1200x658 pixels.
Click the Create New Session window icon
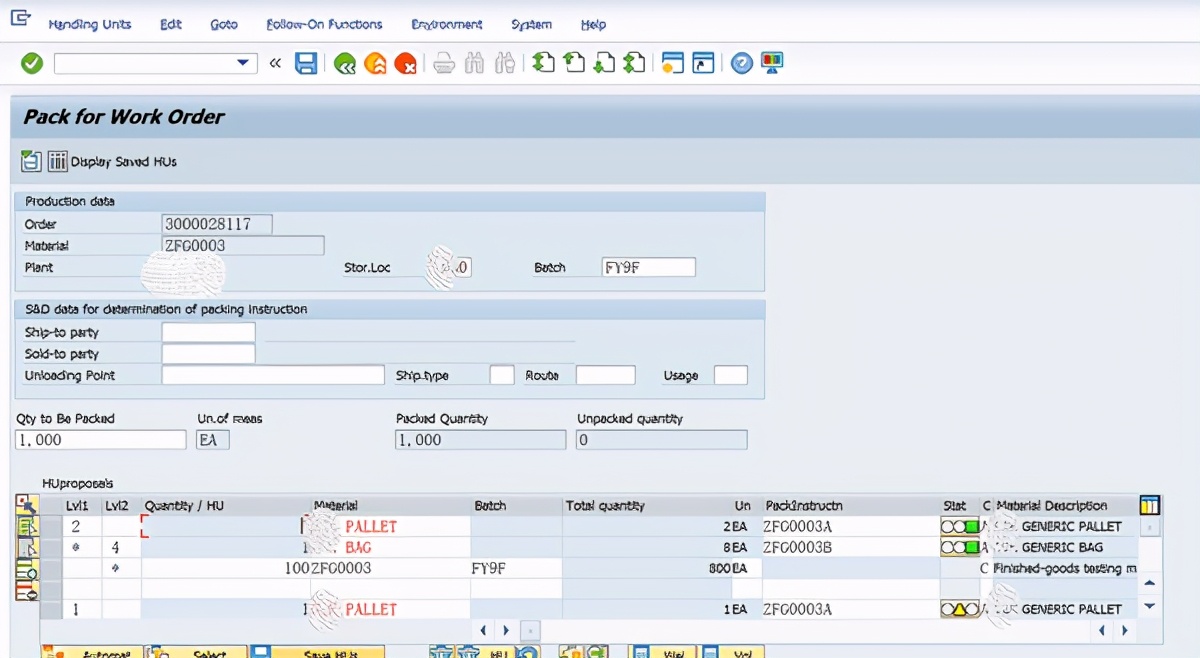pyautogui.click(x=673, y=64)
